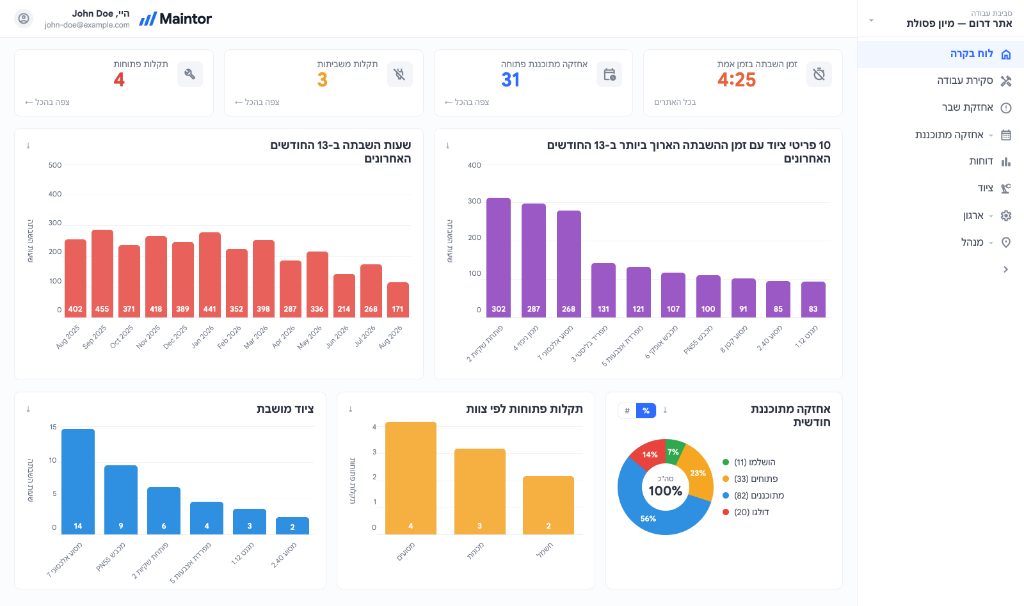
Task: Expand the מנהל submenu chevron
Action: point(991,243)
